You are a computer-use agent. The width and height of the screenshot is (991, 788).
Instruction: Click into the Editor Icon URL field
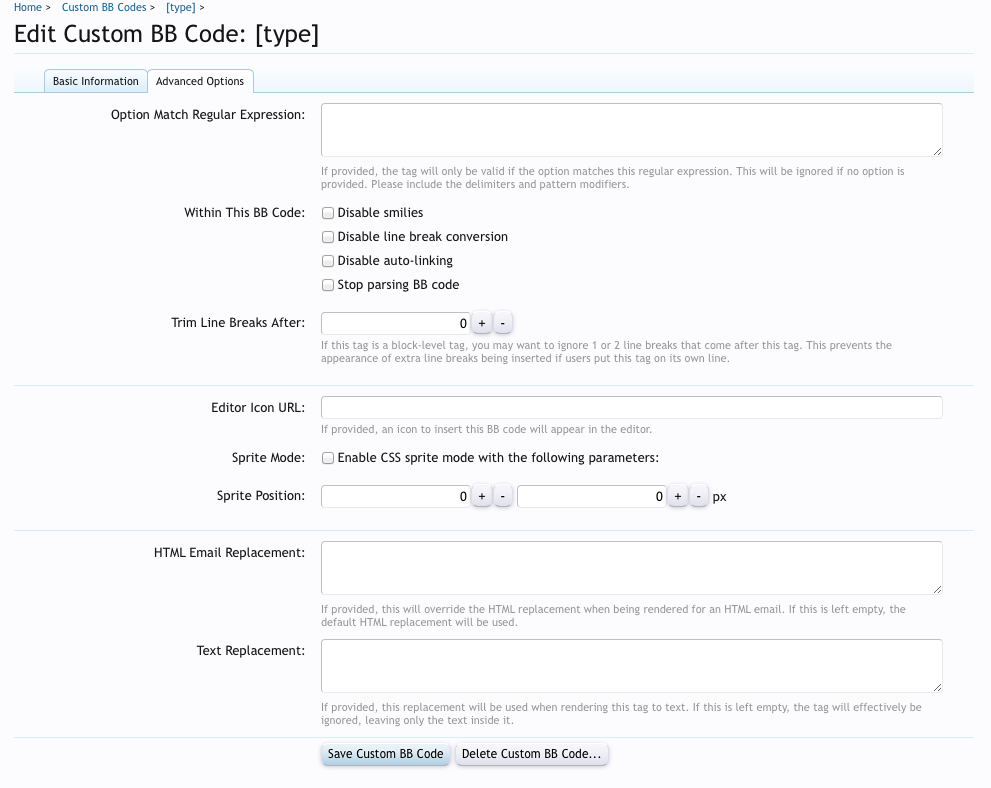631,408
